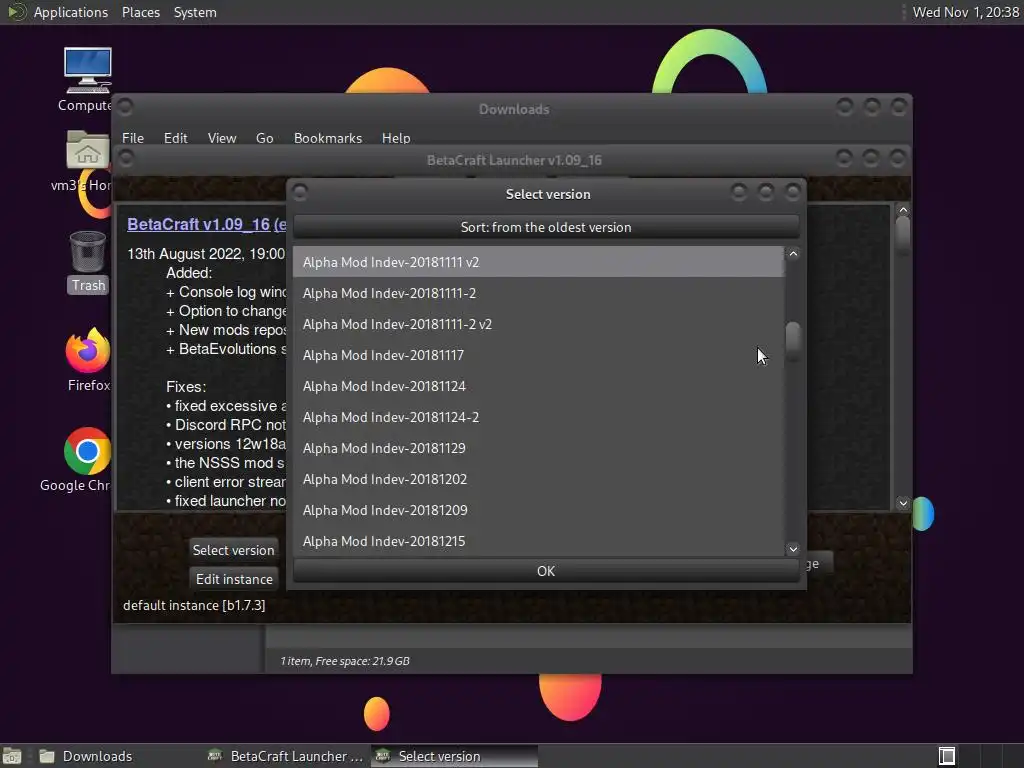The height and width of the screenshot is (768, 1024).
Task: Click changelog panel scrollbar down arrow
Action: click(903, 503)
